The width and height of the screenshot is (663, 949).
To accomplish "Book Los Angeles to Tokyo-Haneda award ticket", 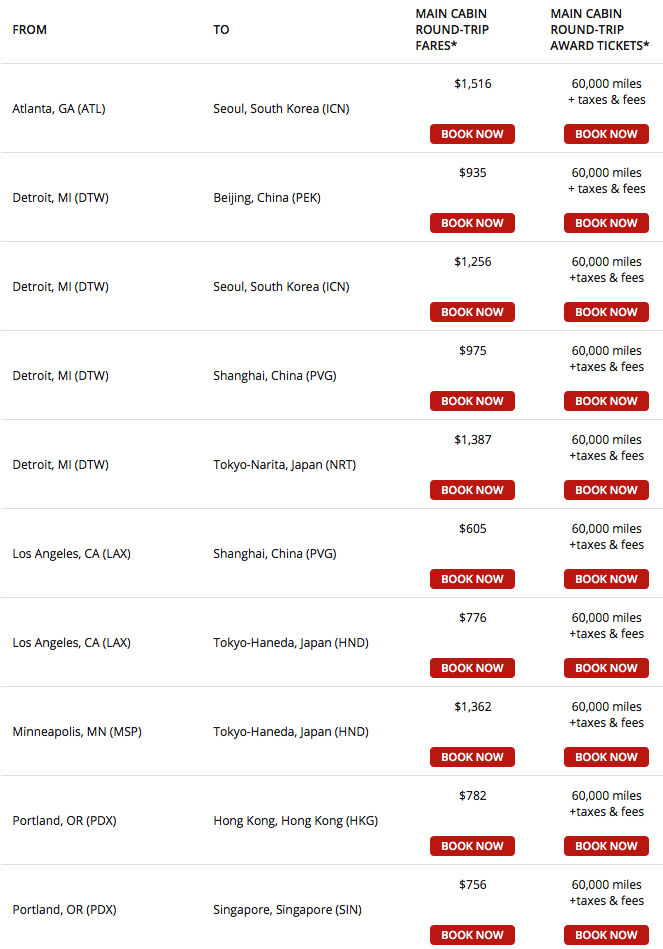I will coord(606,668).
